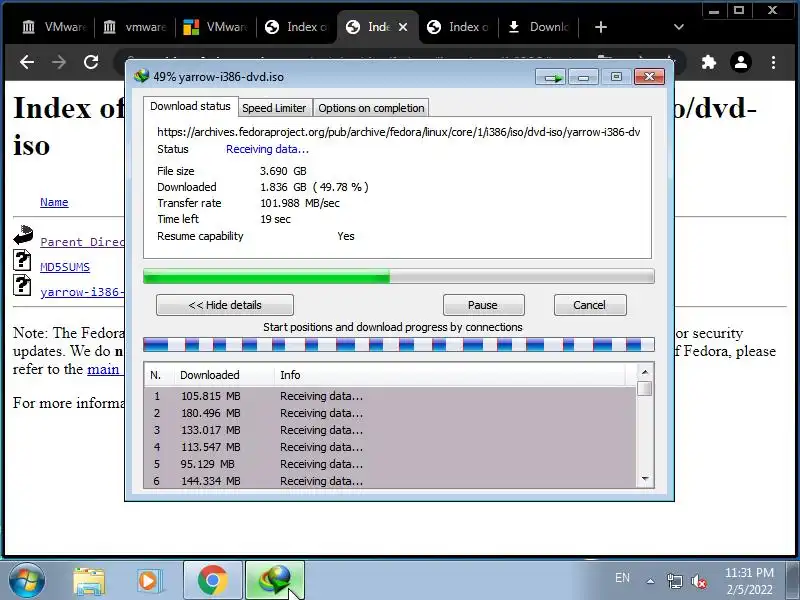The image size is (800, 600).
Task: Click the yarrow-i386 file link on page
Action: (82, 292)
